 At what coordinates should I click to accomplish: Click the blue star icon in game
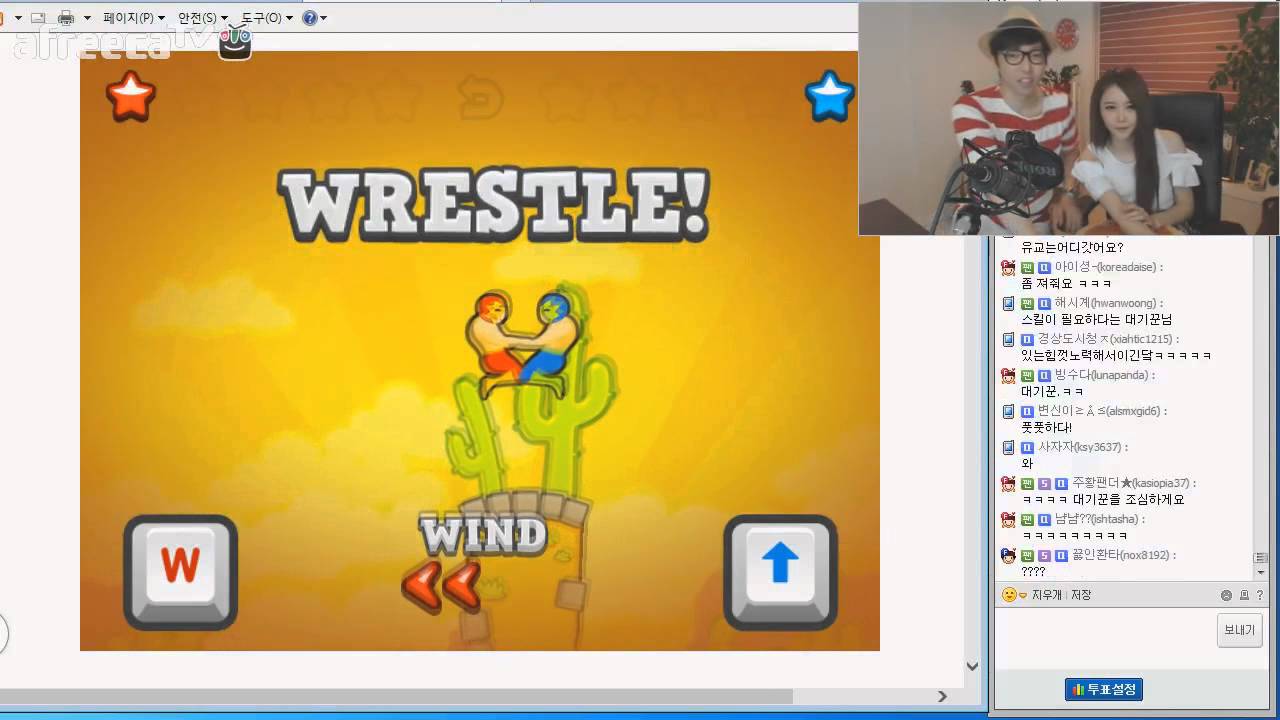point(829,97)
